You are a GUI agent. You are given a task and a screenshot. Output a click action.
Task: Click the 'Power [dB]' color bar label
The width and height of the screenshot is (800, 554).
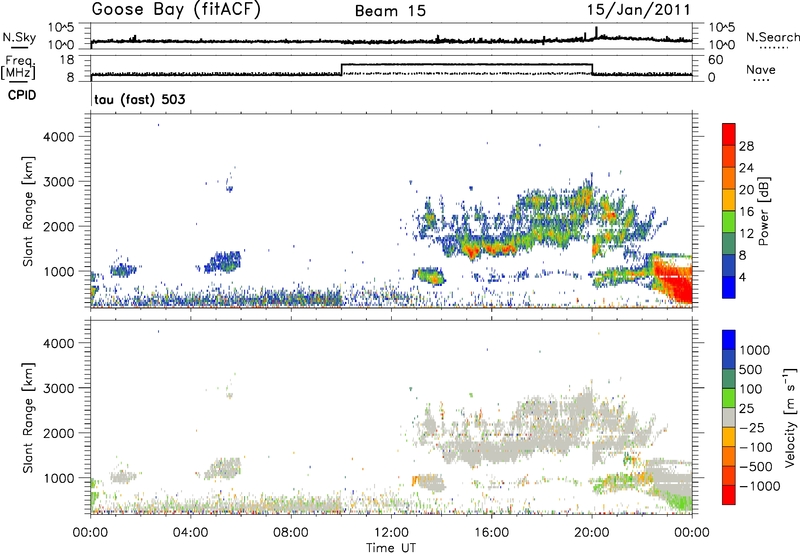tap(763, 211)
